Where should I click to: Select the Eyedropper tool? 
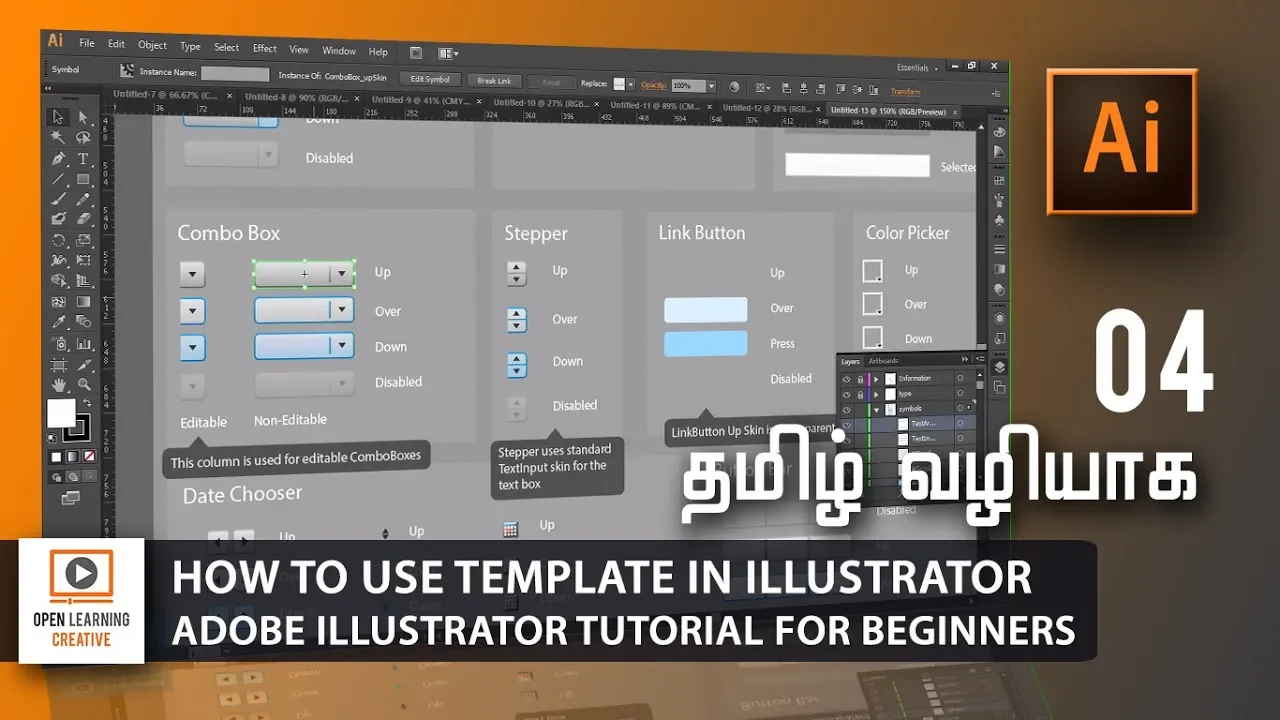pos(59,322)
